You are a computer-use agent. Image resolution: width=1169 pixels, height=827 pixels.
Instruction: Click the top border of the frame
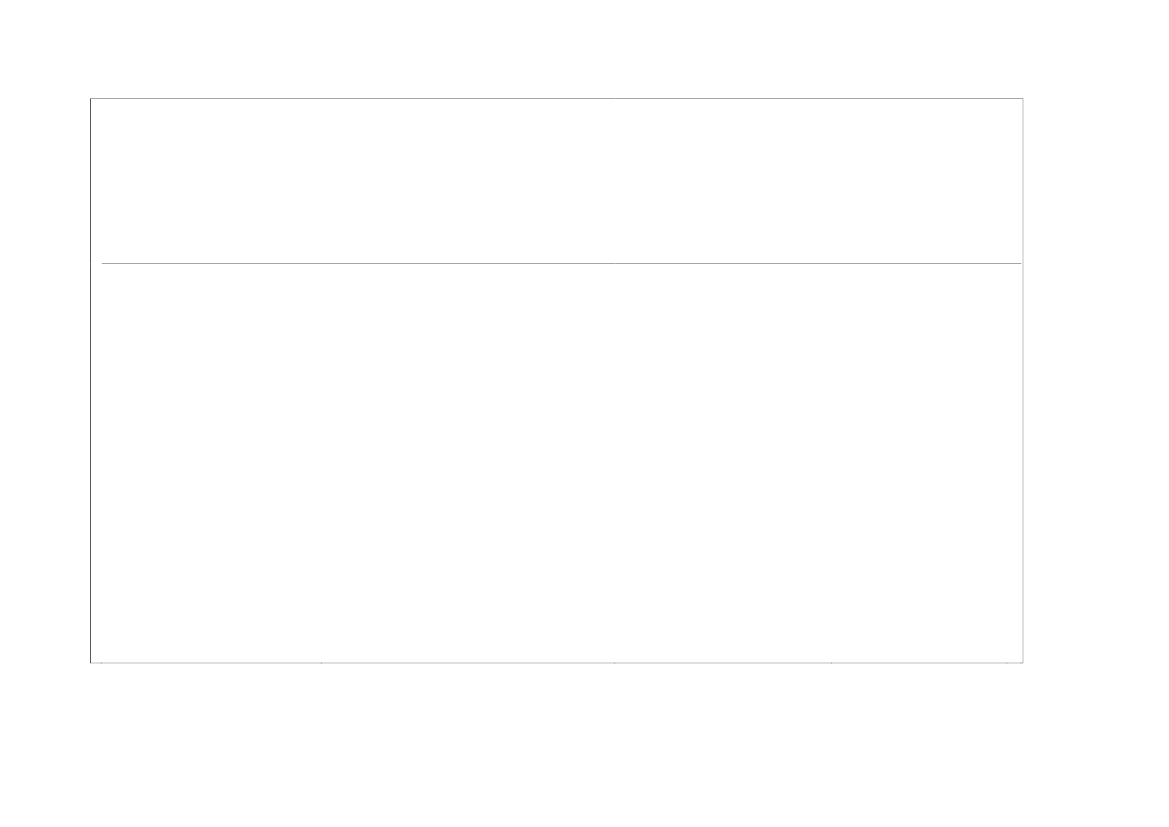[557, 98]
